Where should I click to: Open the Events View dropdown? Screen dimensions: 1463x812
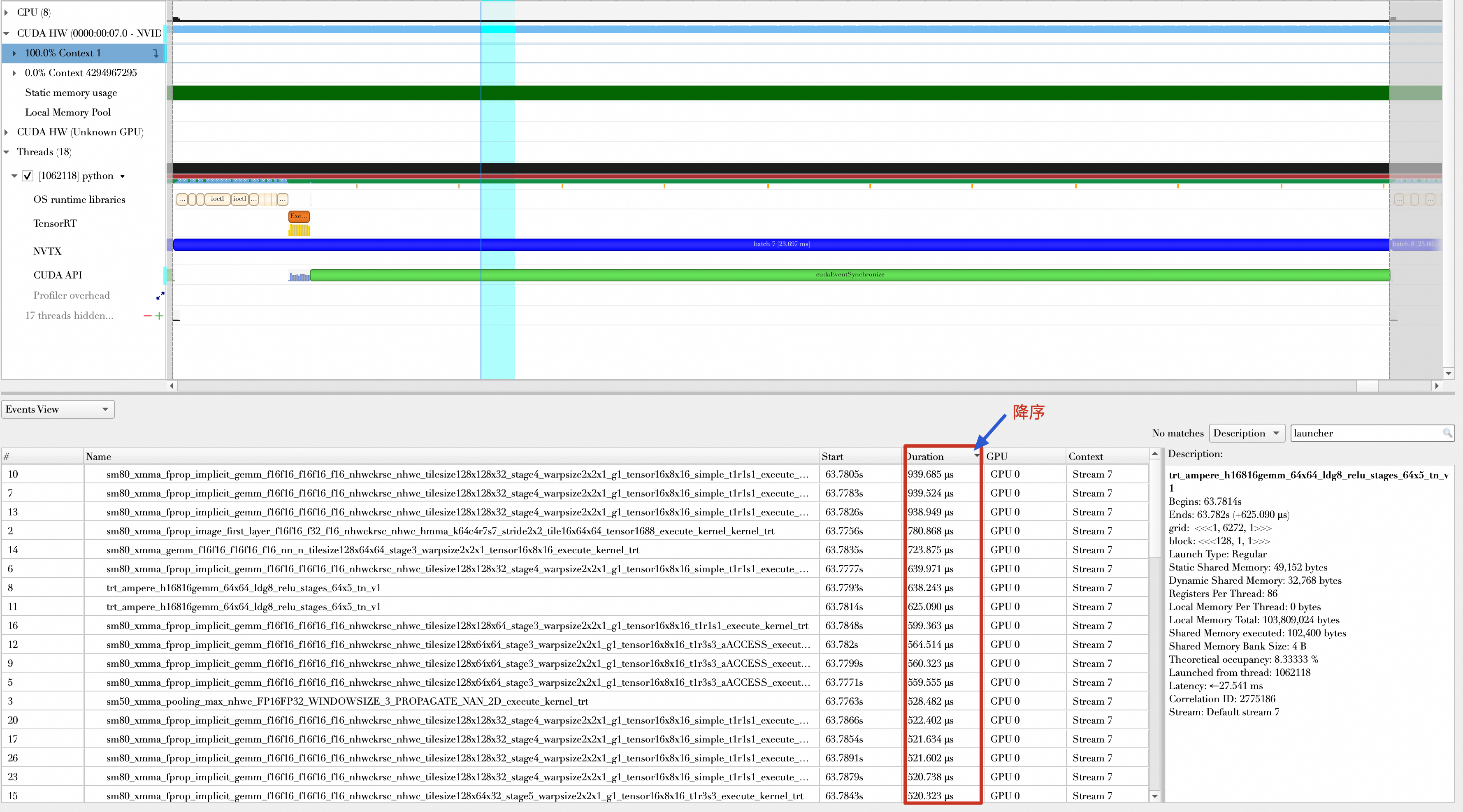[57, 409]
